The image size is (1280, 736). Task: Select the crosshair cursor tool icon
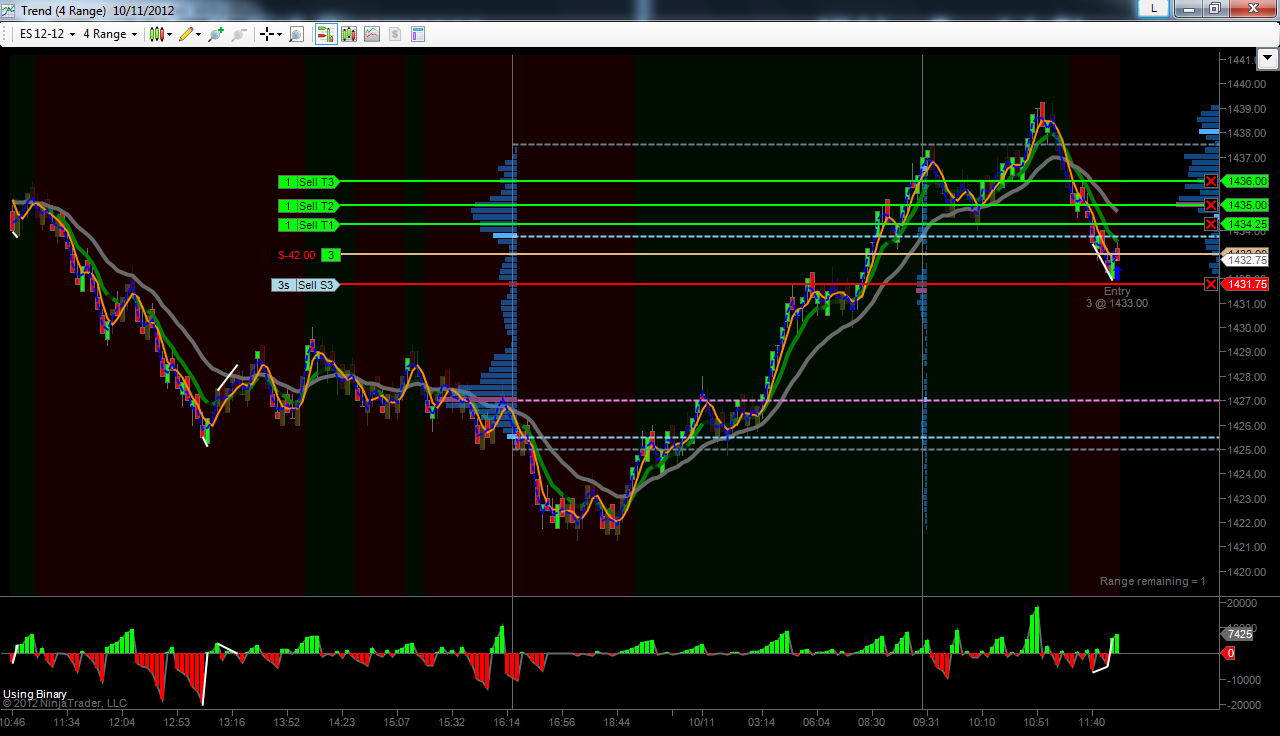coord(267,34)
